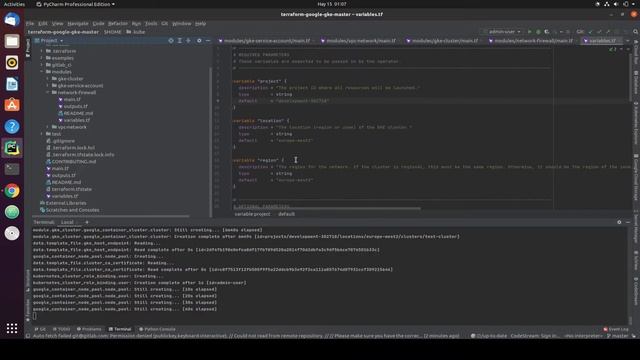The image size is (640, 360).
Task: Open the Navigate menu
Action: 78,24
